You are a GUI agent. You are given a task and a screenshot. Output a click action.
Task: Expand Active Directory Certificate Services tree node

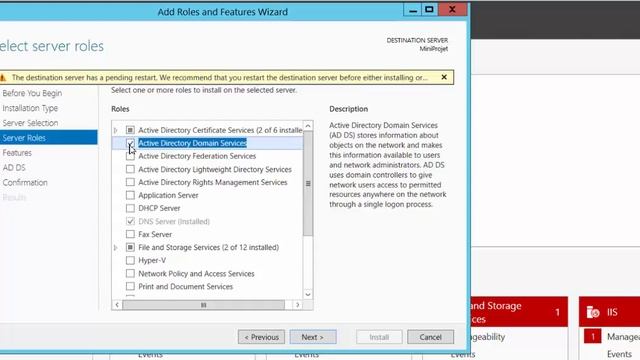[x=116, y=130]
